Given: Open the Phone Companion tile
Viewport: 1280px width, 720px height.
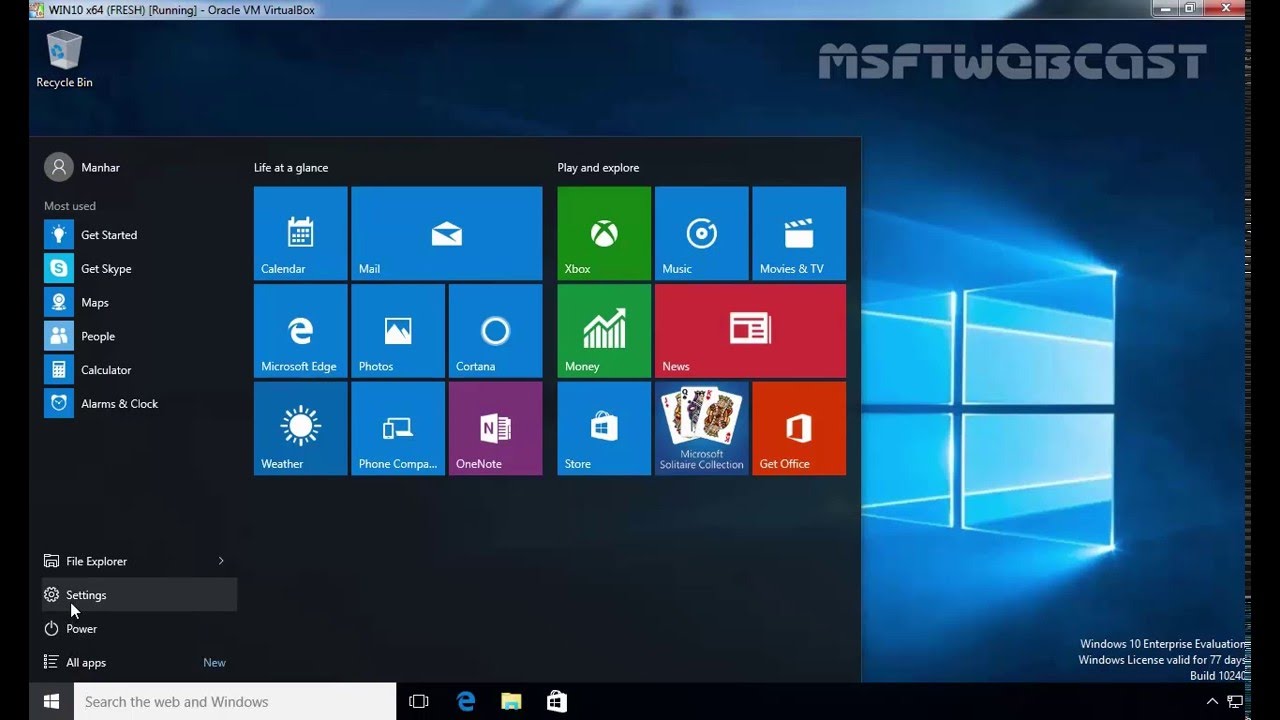Looking at the screenshot, I should pyautogui.click(x=398, y=428).
